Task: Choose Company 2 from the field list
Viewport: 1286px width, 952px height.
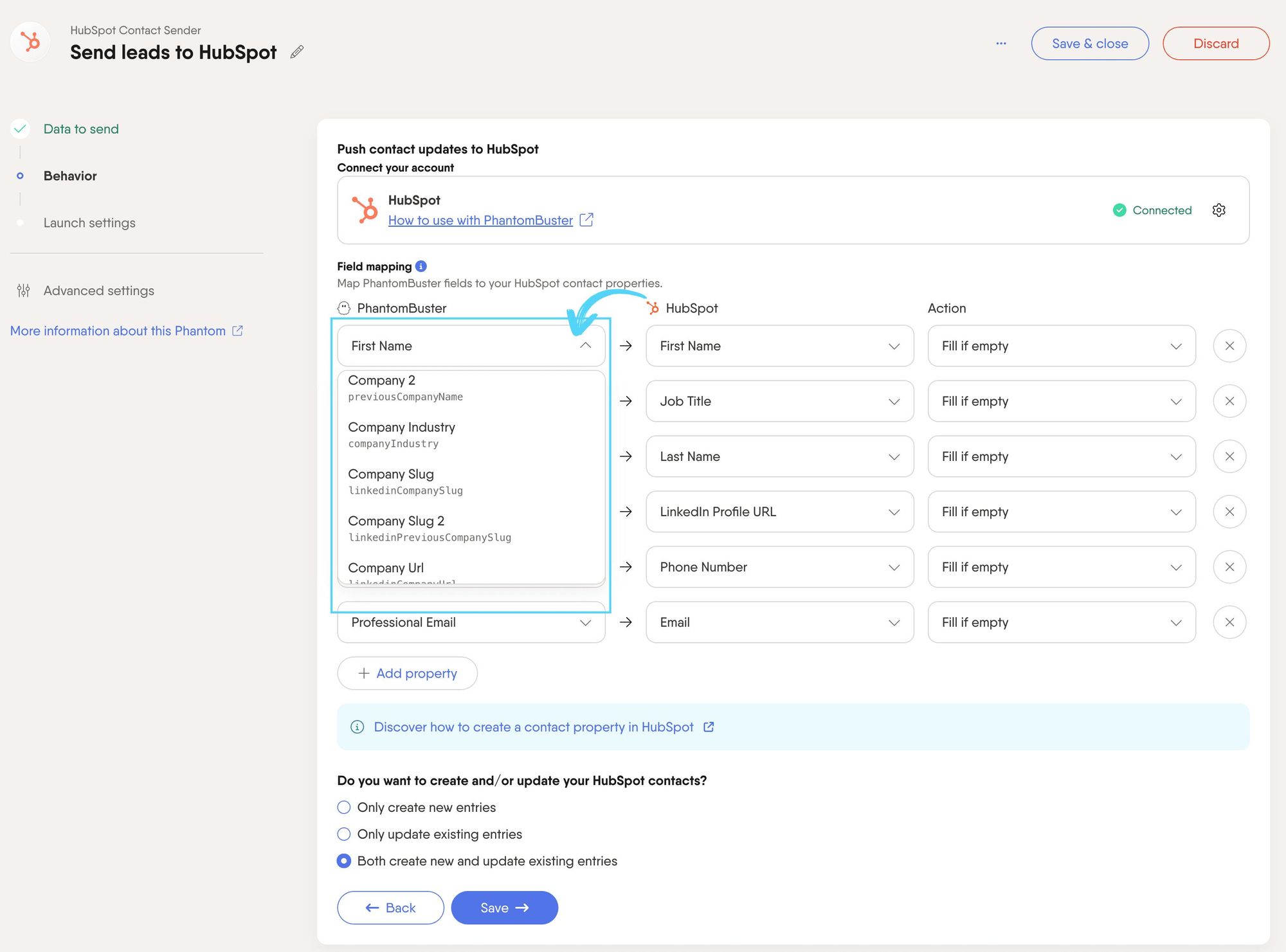Action: (471, 388)
